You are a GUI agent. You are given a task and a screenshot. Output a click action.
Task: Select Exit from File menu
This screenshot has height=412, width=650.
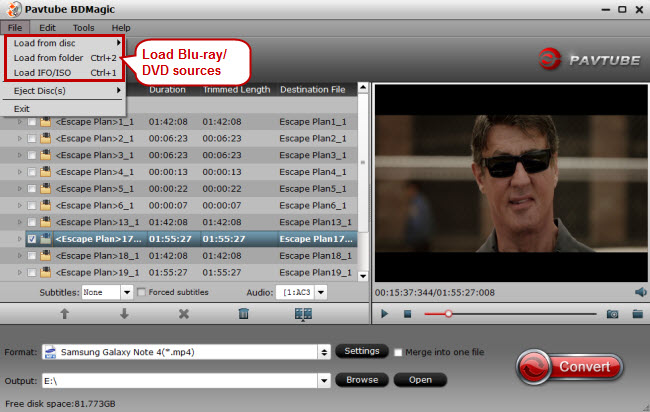pos(64,109)
